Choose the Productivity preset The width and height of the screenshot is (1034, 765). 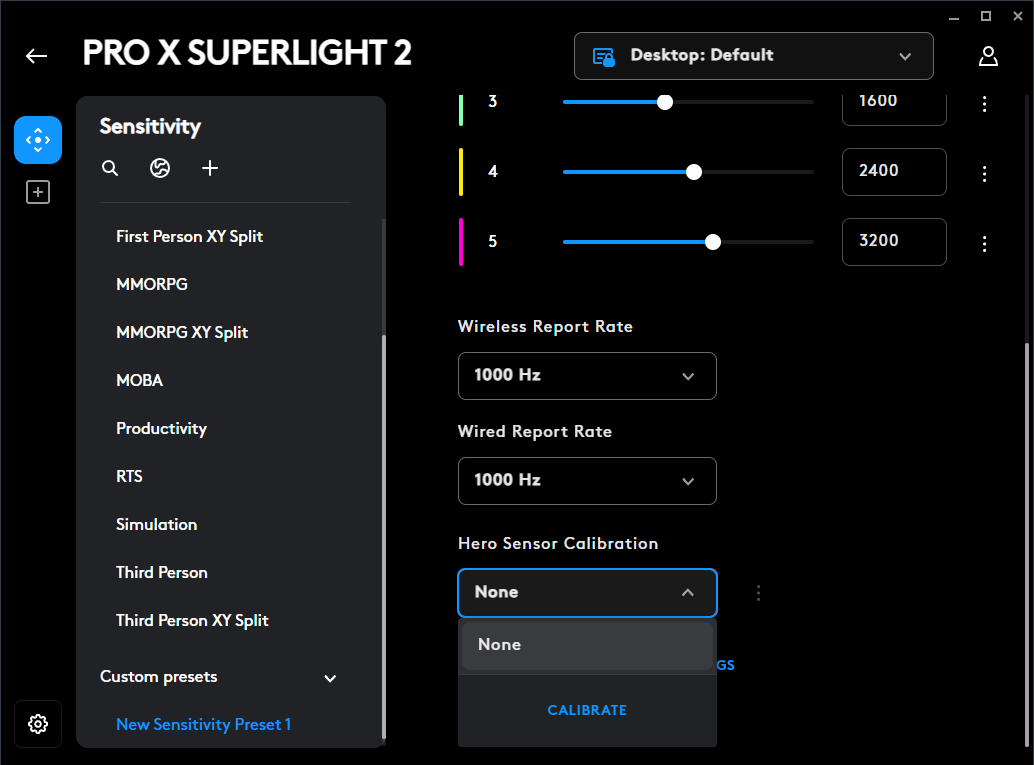[162, 429]
